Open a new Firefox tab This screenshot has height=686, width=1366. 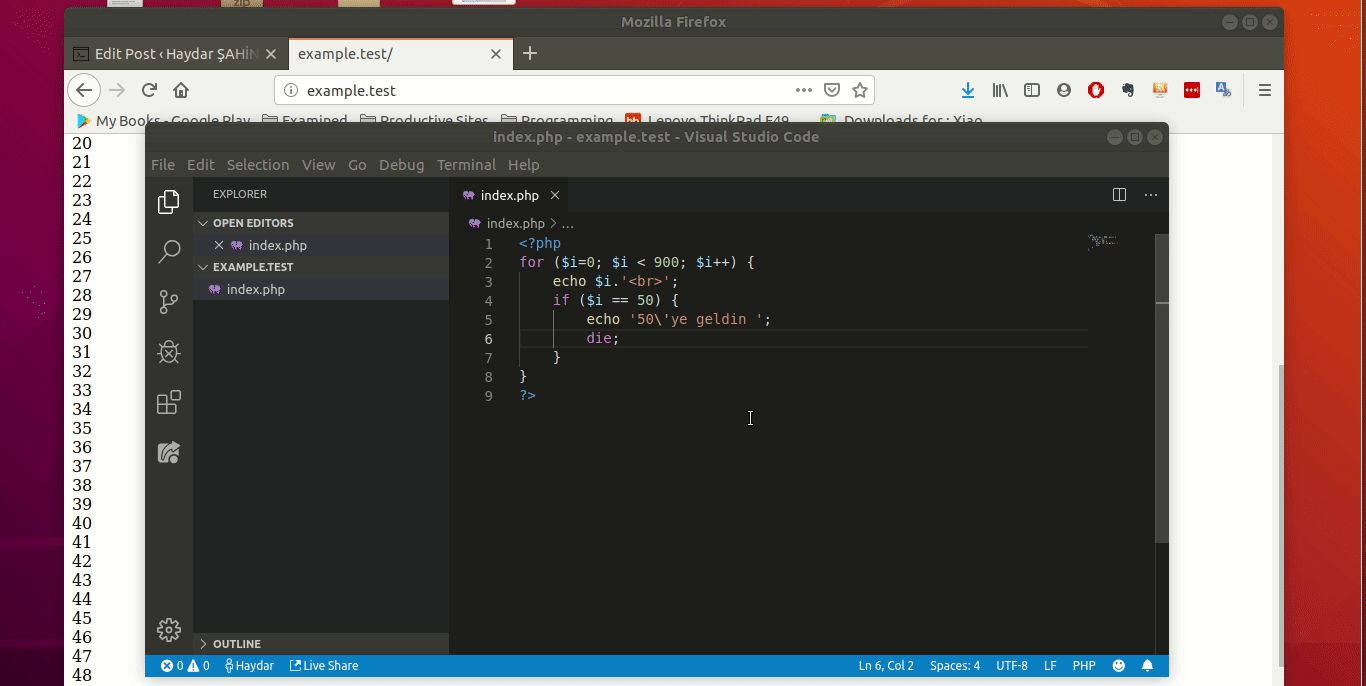click(530, 54)
